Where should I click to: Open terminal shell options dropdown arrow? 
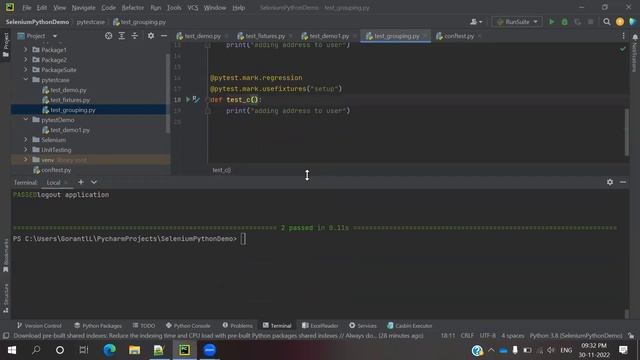pos(94,182)
